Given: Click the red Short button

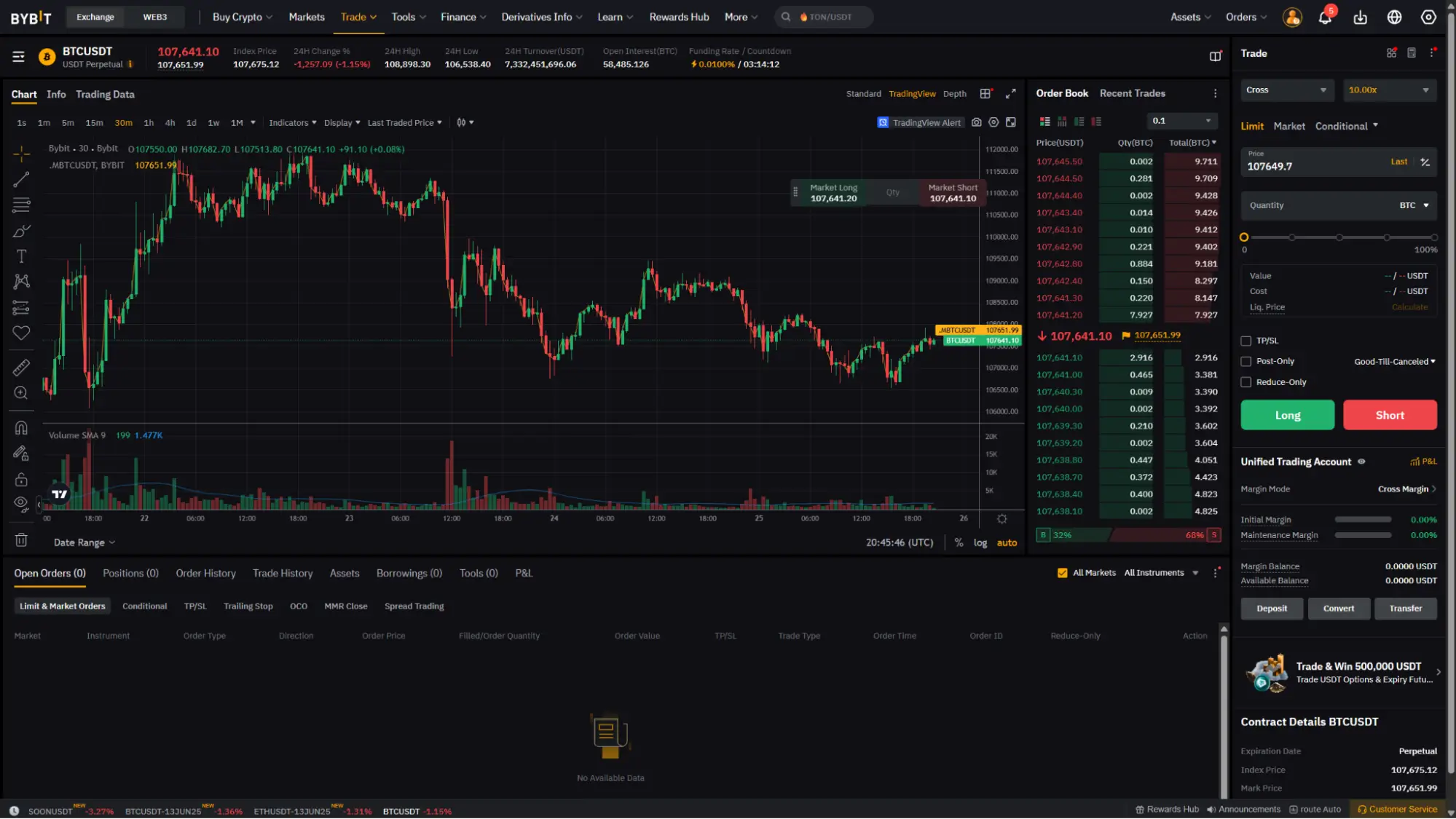Looking at the screenshot, I should (1389, 415).
